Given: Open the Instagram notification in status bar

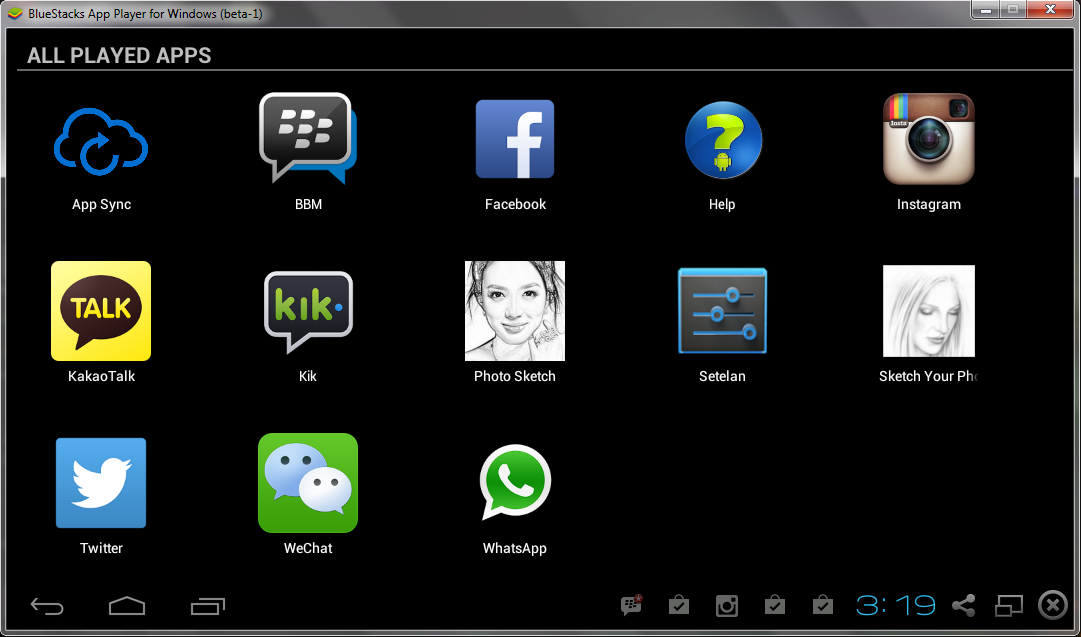Looking at the screenshot, I should coord(727,605).
